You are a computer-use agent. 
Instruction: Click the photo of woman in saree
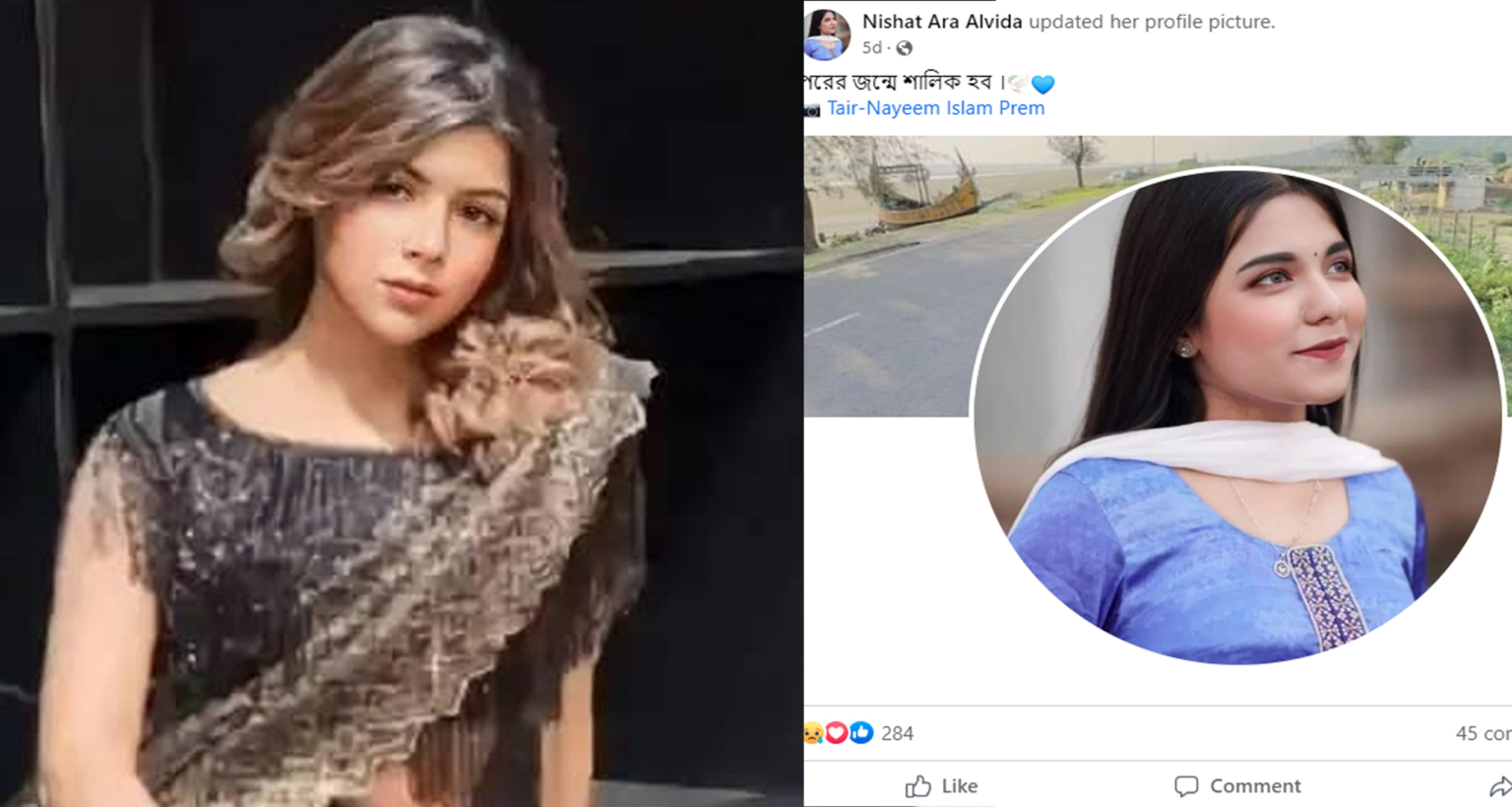401,403
